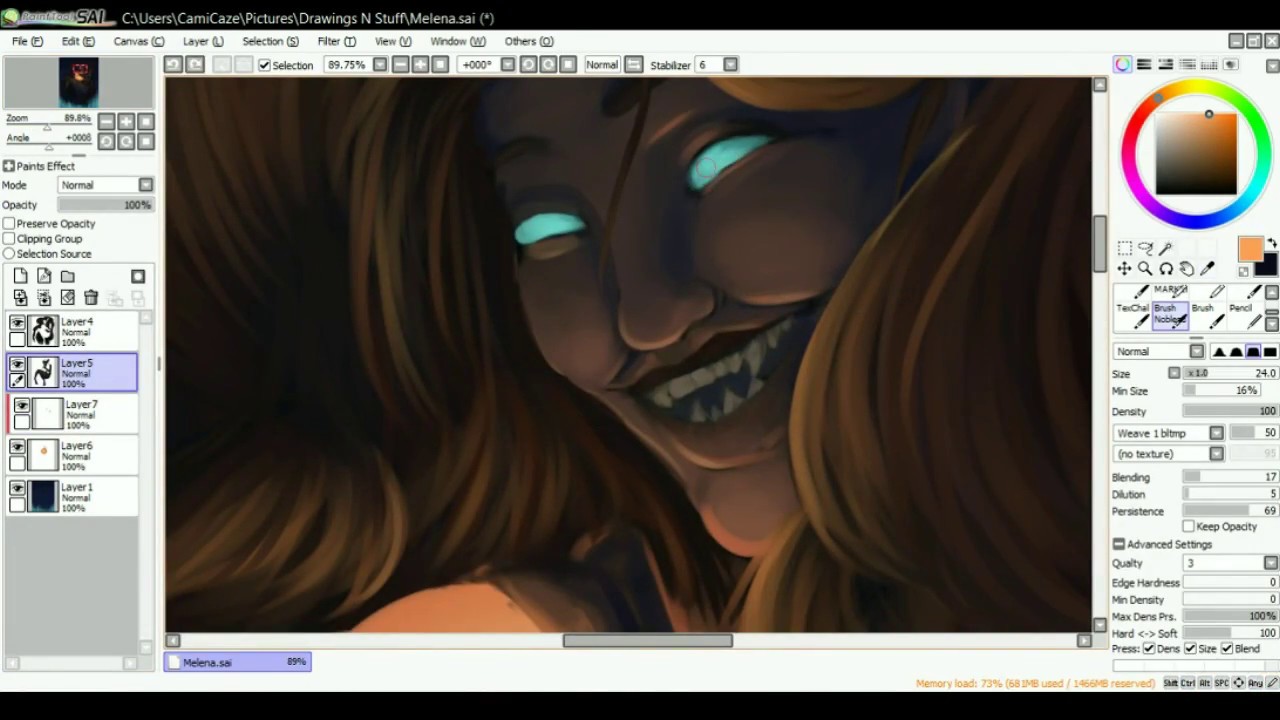Click the undo arrow in toolbar
Screen dimensions: 1280x720
[x=173, y=65]
